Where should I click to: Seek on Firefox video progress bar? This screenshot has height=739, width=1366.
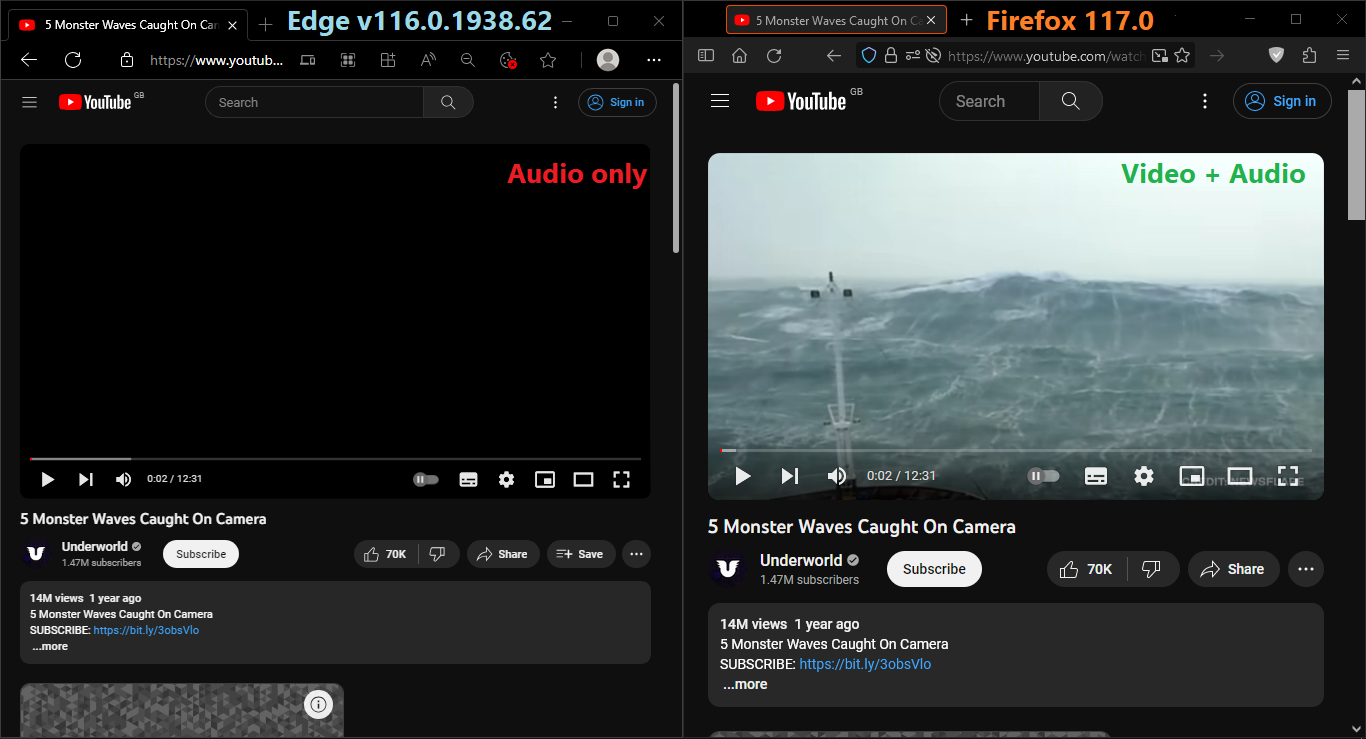(1016, 451)
